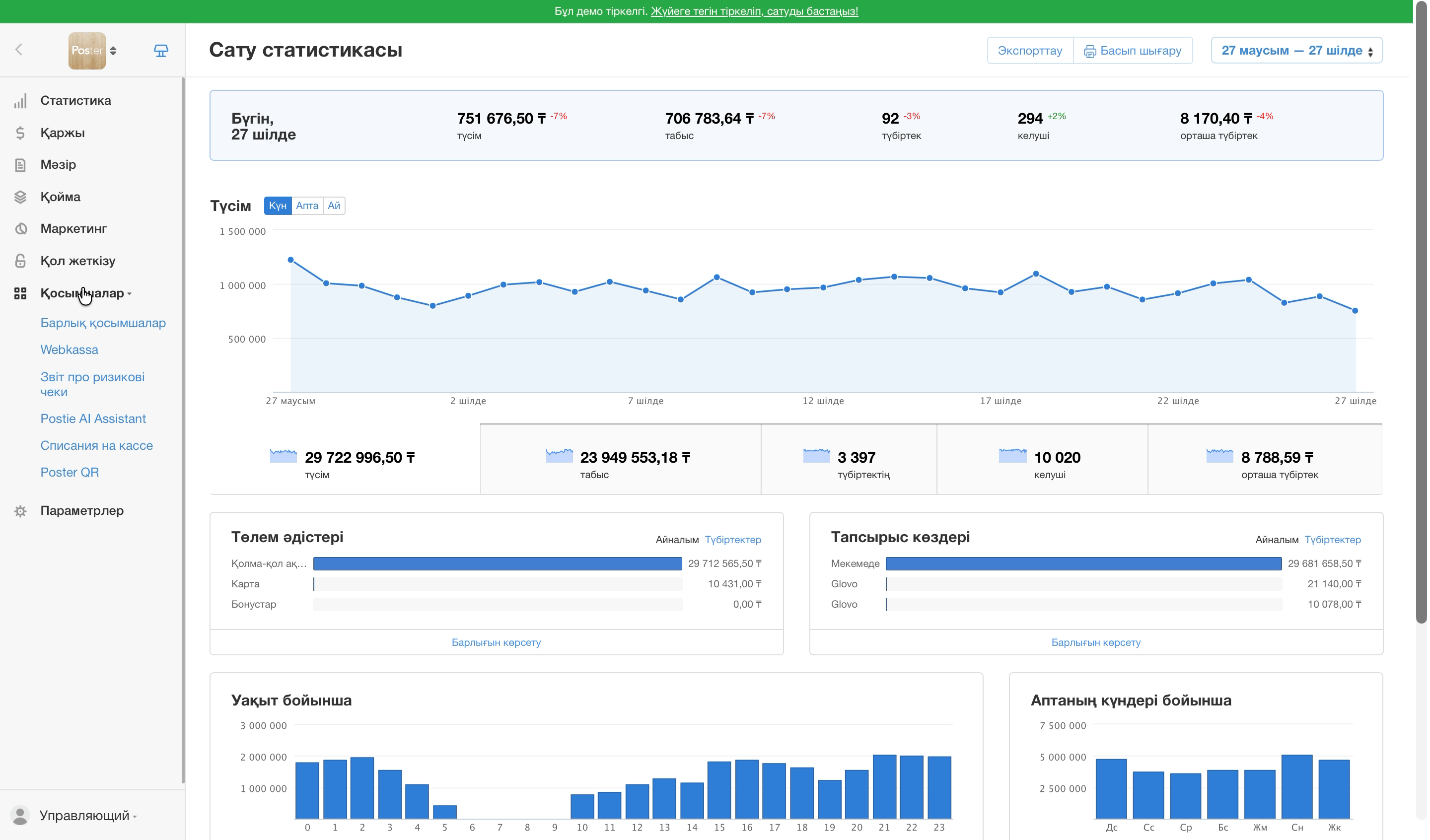Image resolution: width=1430 pixels, height=840 pixels.
Task: Switch revenue chart to Ай view
Action: click(x=334, y=206)
